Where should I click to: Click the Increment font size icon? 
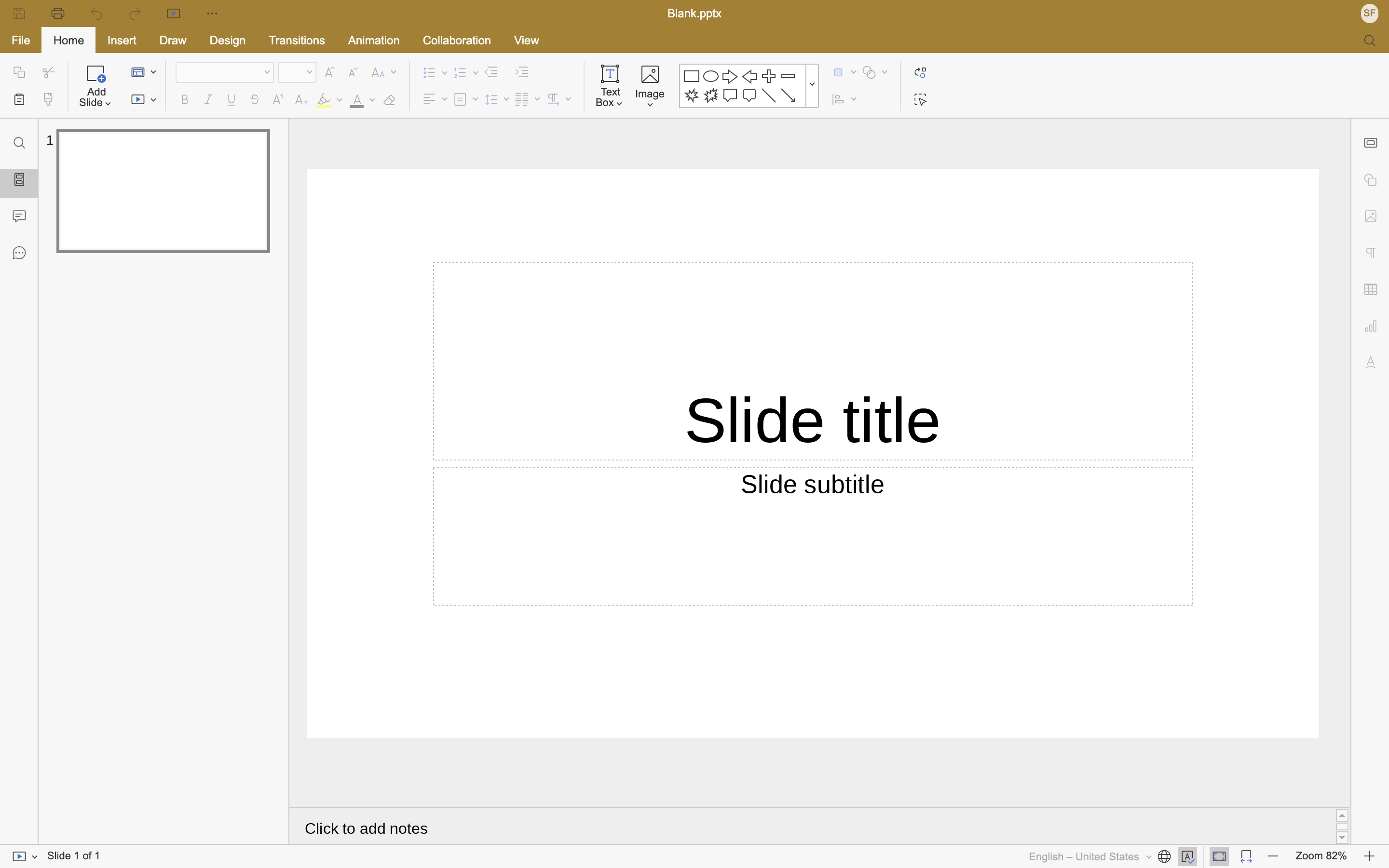(x=329, y=72)
